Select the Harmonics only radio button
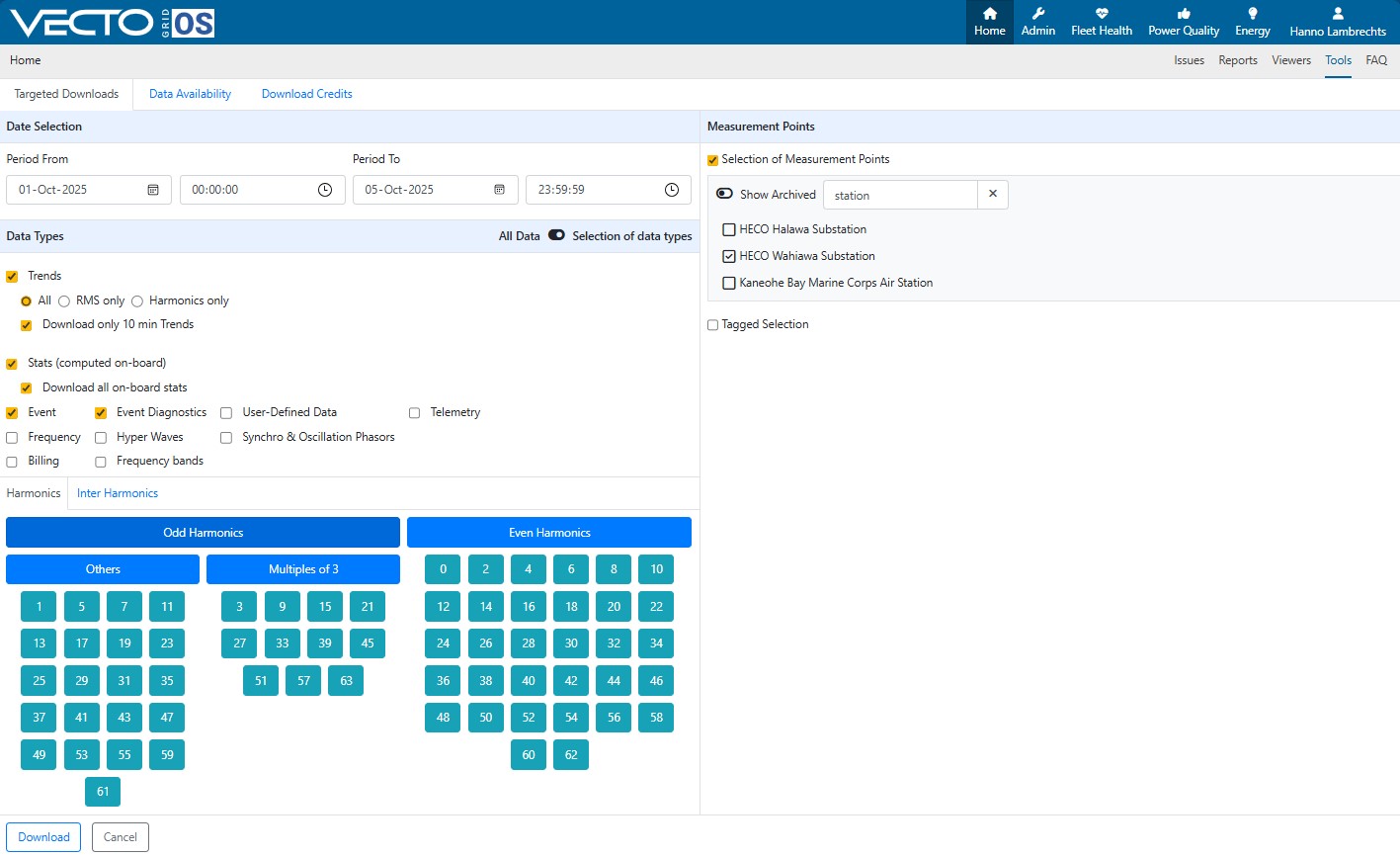The image size is (1400, 857). (x=137, y=301)
